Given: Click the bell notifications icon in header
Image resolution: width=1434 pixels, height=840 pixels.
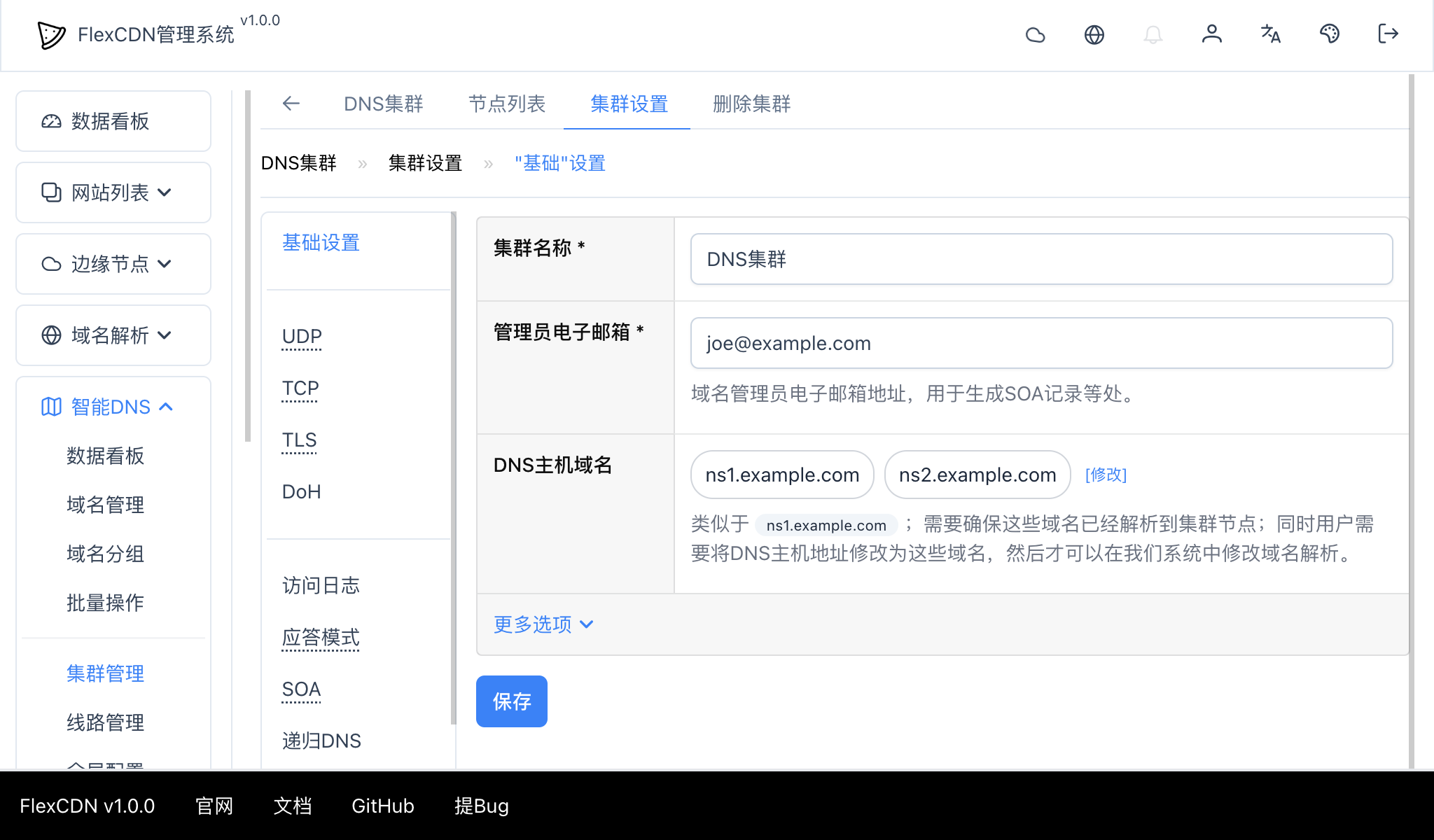Looking at the screenshot, I should tap(1154, 34).
